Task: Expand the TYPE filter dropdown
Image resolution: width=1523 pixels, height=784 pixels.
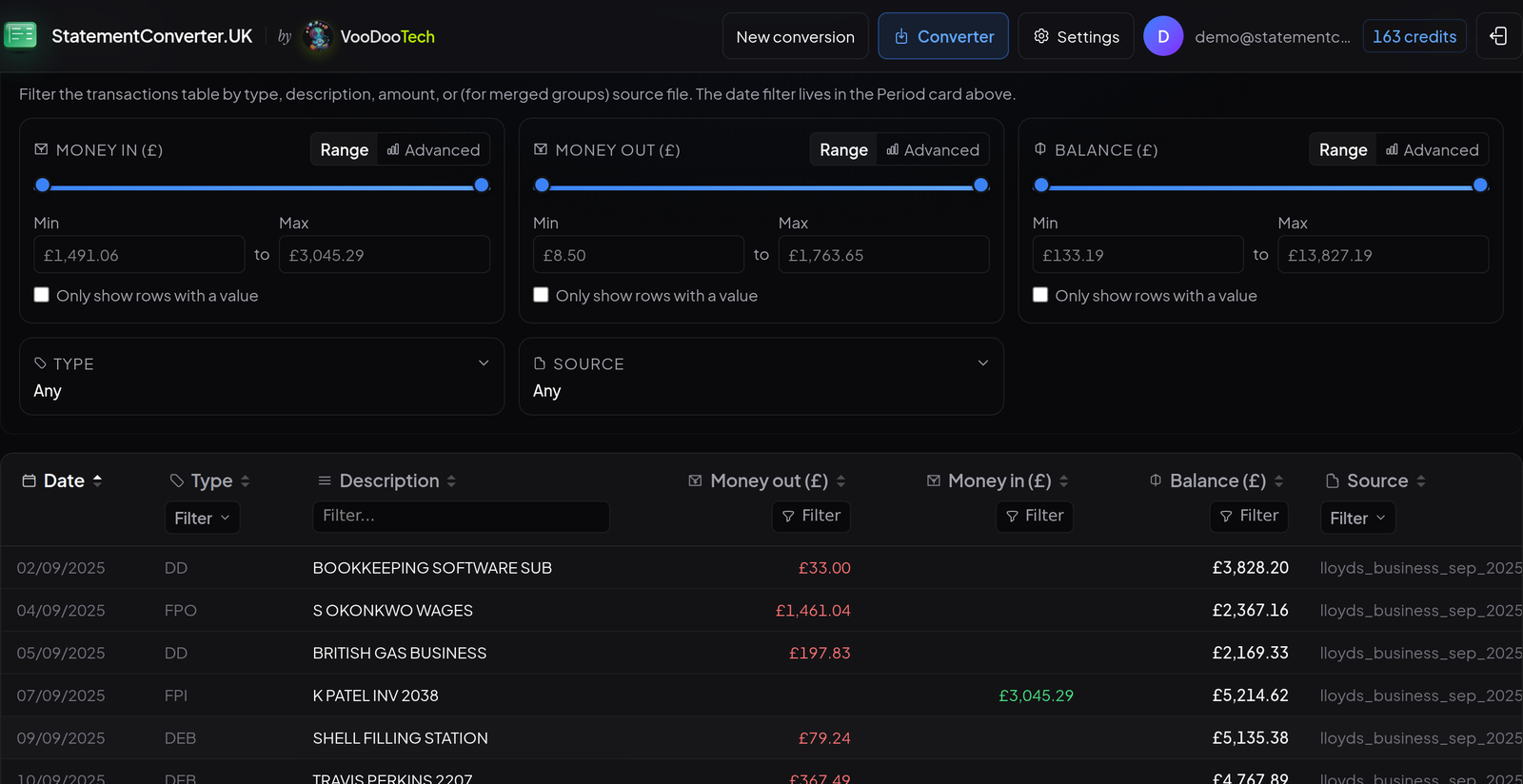Action: 262,377
